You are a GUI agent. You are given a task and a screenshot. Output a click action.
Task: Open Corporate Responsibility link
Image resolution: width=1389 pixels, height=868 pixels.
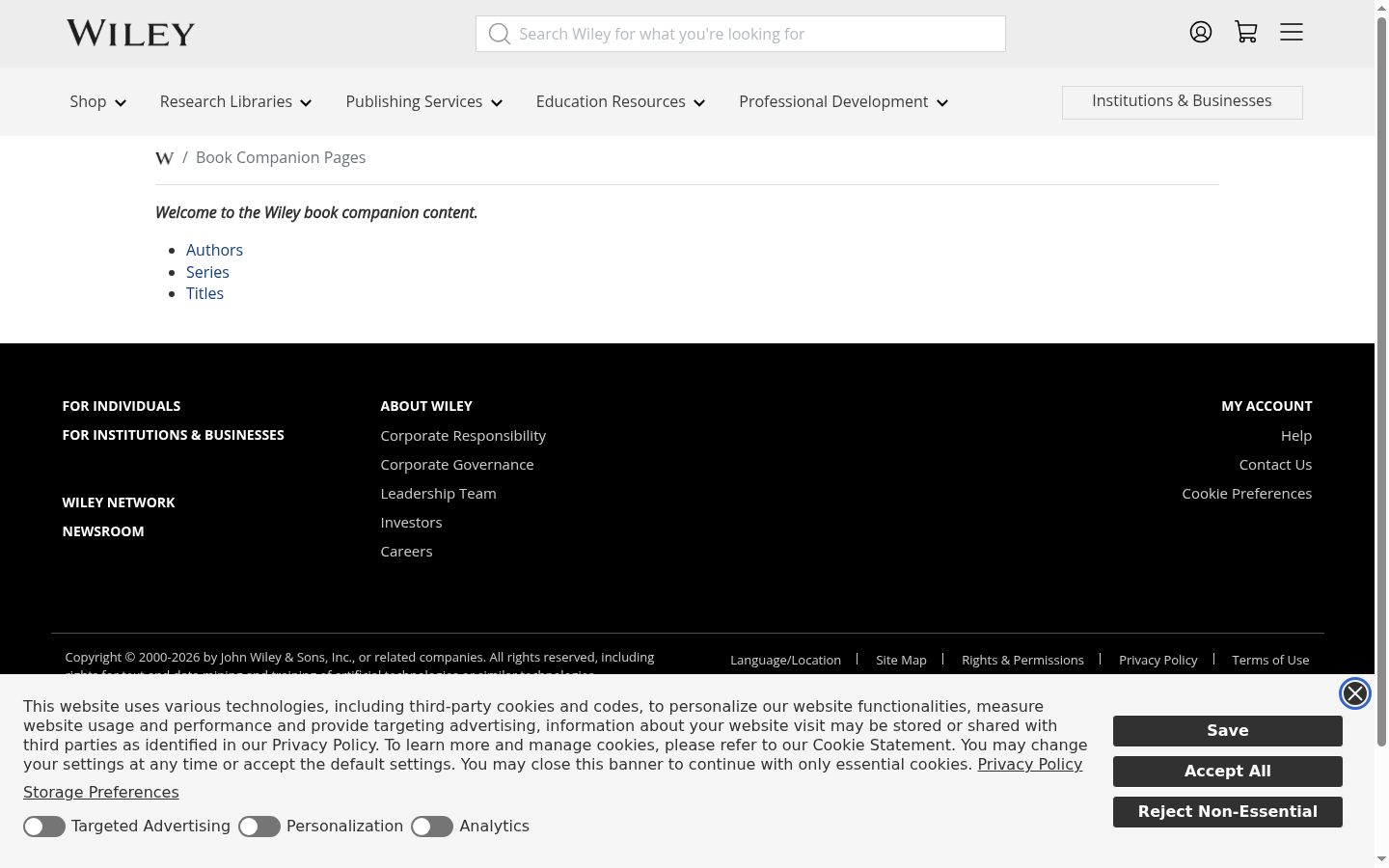pos(463,436)
